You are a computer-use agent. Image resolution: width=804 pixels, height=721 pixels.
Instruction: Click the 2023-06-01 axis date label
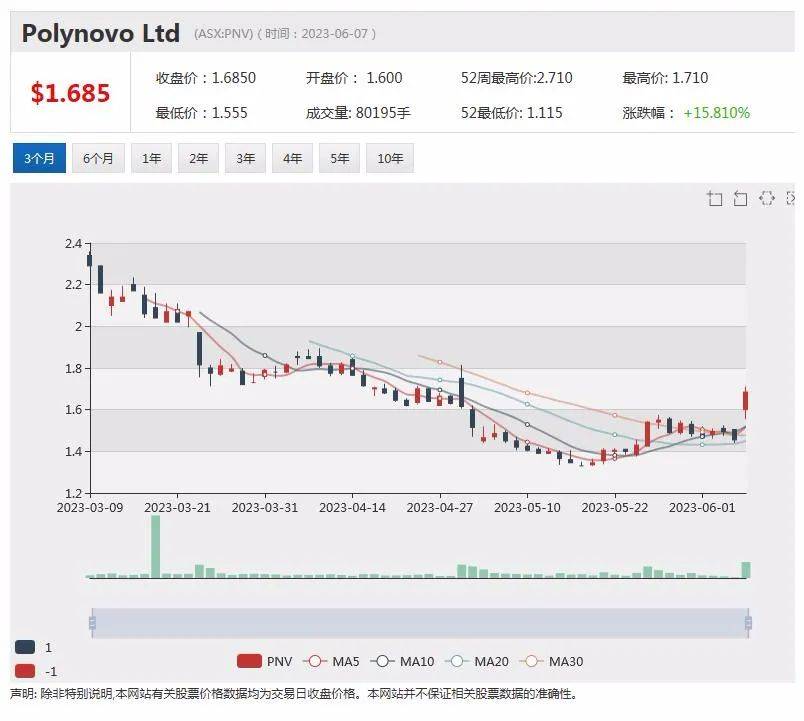point(702,508)
